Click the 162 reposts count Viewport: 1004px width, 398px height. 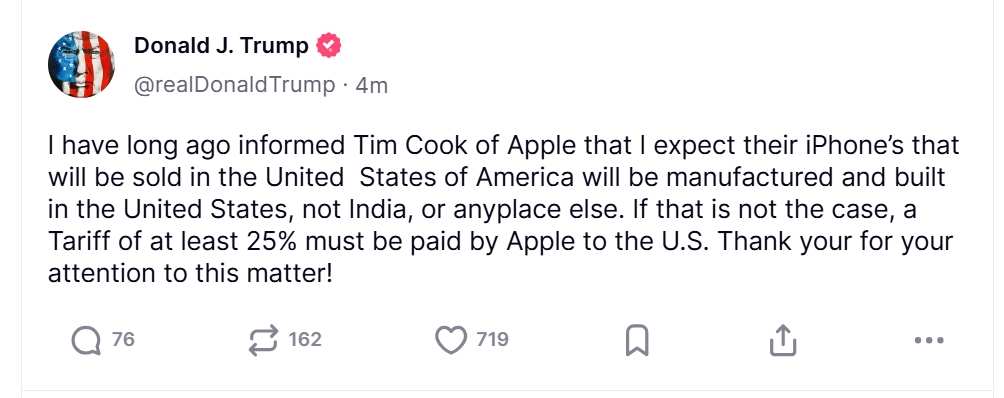tap(305, 340)
